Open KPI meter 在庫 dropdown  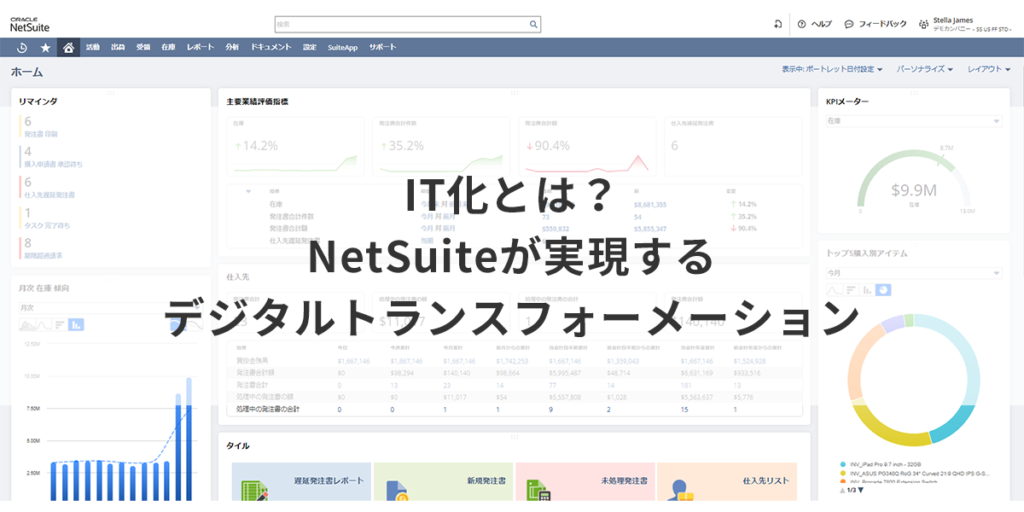point(913,121)
